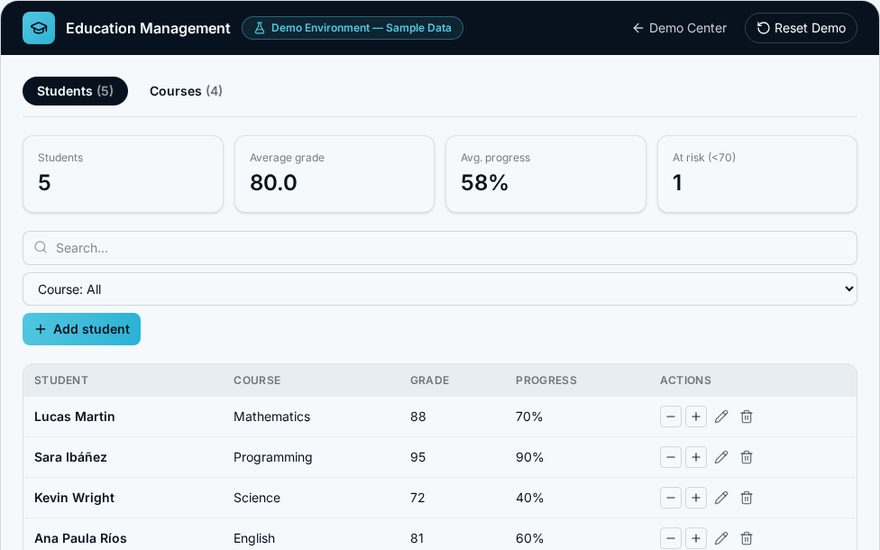880x550 pixels.
Task: Click the 70% progress value
Action: click(x=529, y=417)
